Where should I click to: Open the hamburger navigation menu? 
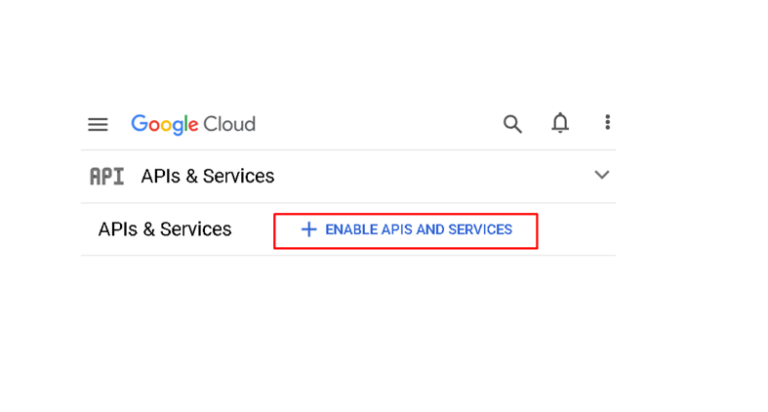click(x=97, y=124)
